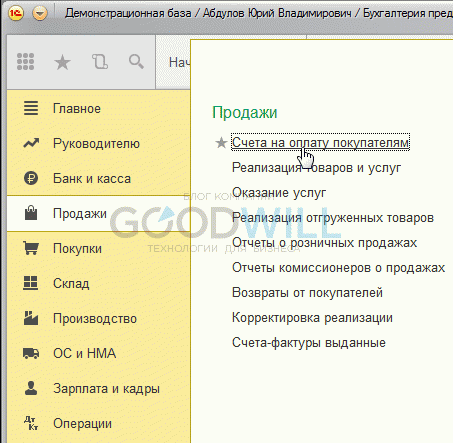Open Счета на оплату покупателям link
This screenshot has height=443, width=453.
click(320, 143)
